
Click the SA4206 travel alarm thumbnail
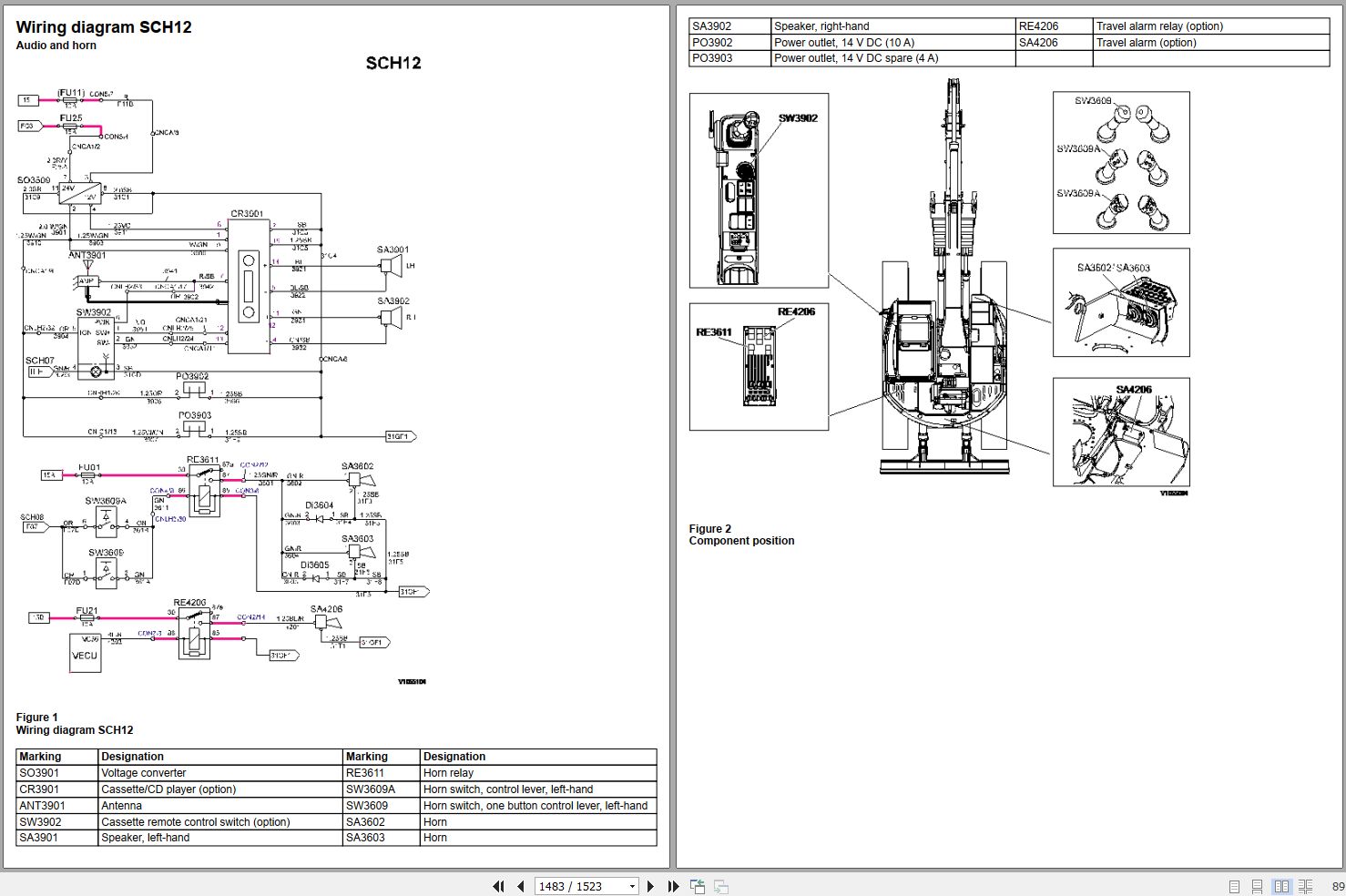1121,433
